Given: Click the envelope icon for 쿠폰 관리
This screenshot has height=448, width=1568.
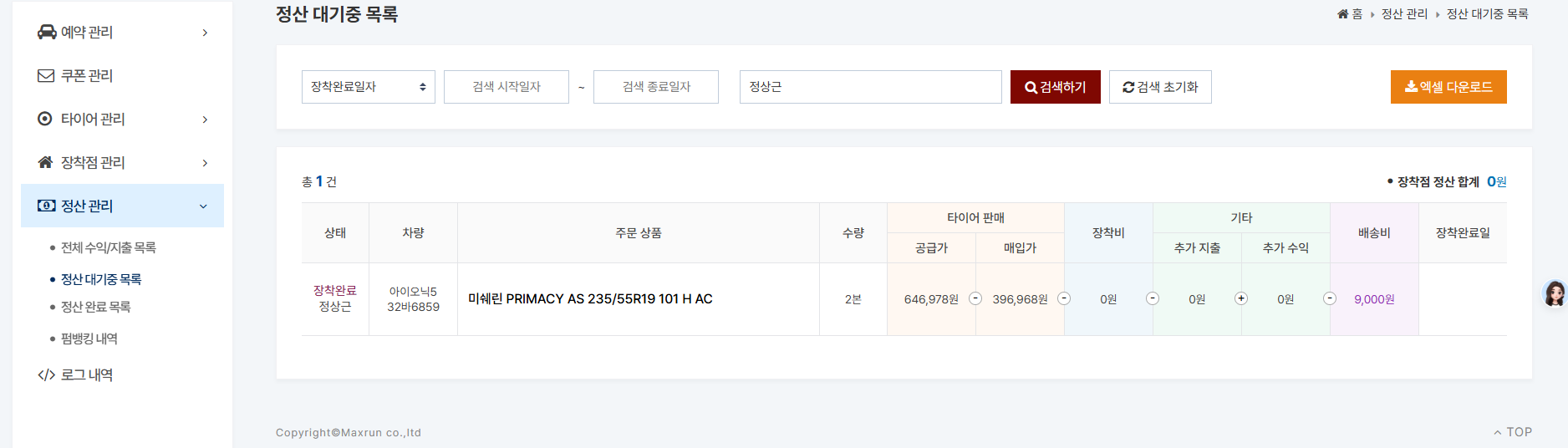Looking at the screenshot, I should (46, 75).
